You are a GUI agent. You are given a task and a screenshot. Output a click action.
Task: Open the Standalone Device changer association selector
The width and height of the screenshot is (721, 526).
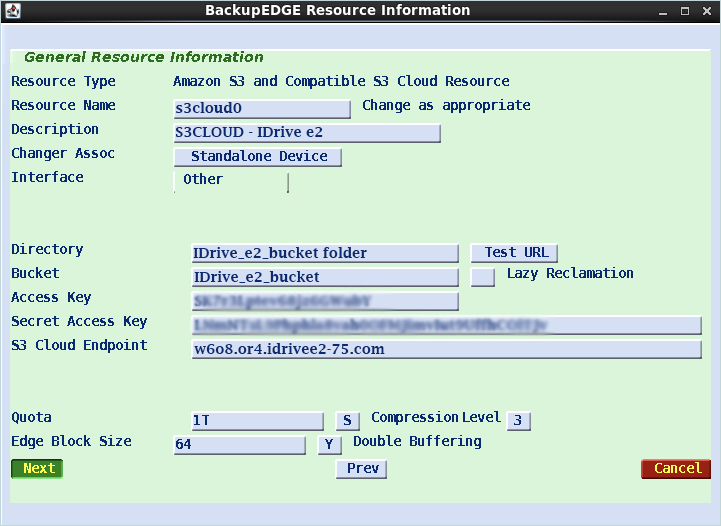coord(258,157)
